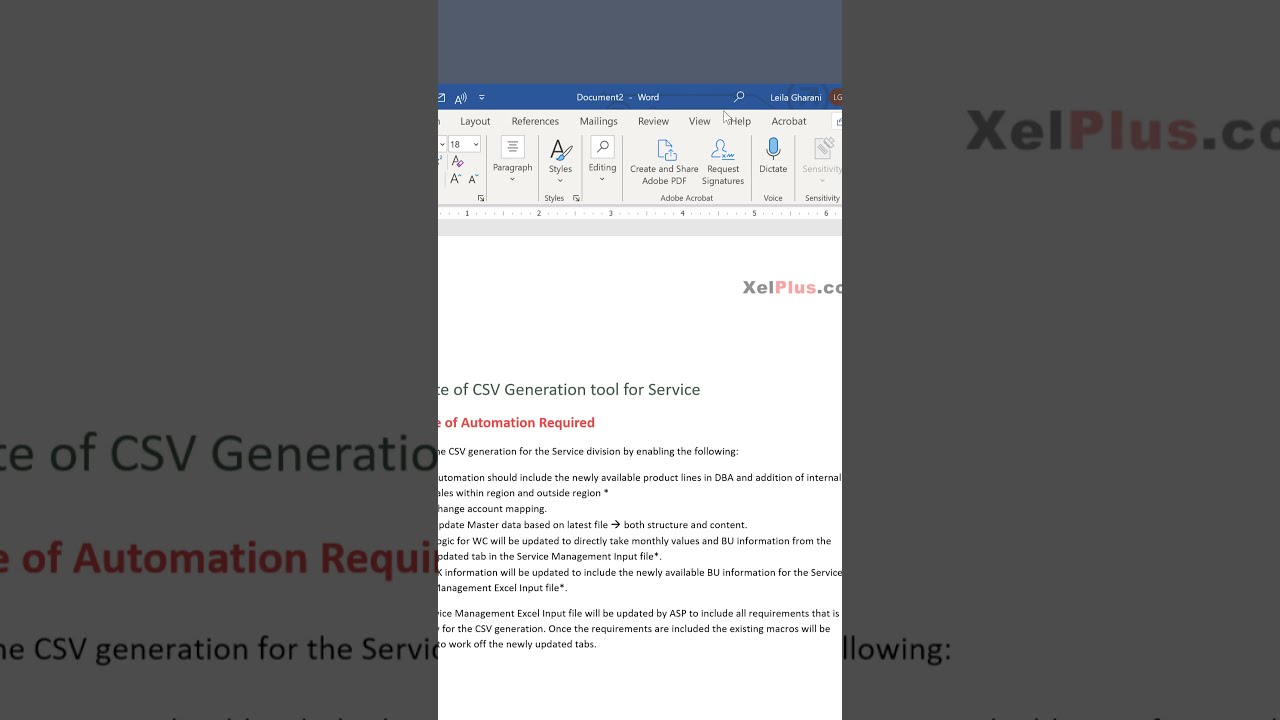Image resolution: width=1280 pixels, height=720 pixels.
Task: Open Customize Quick Access Toolbar dropdown
Action: pos(482,98)
